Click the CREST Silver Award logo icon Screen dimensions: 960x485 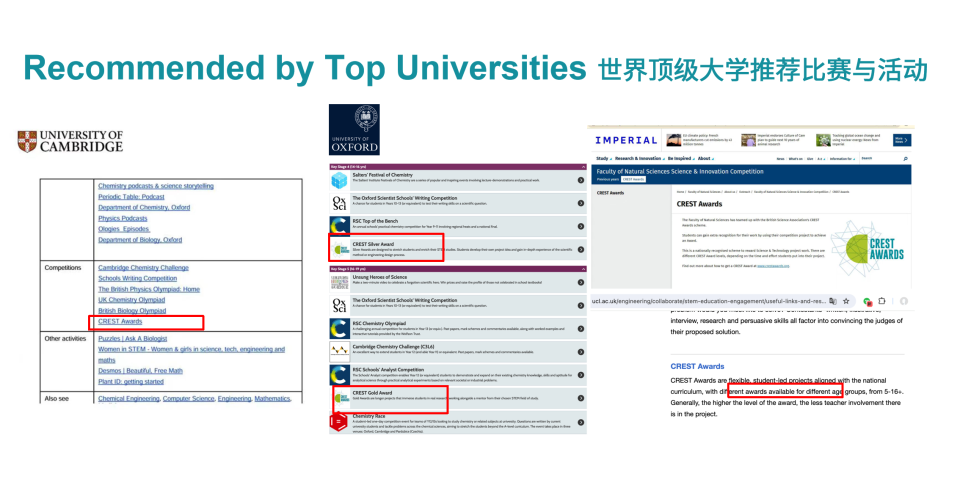[x=341, y=249]
